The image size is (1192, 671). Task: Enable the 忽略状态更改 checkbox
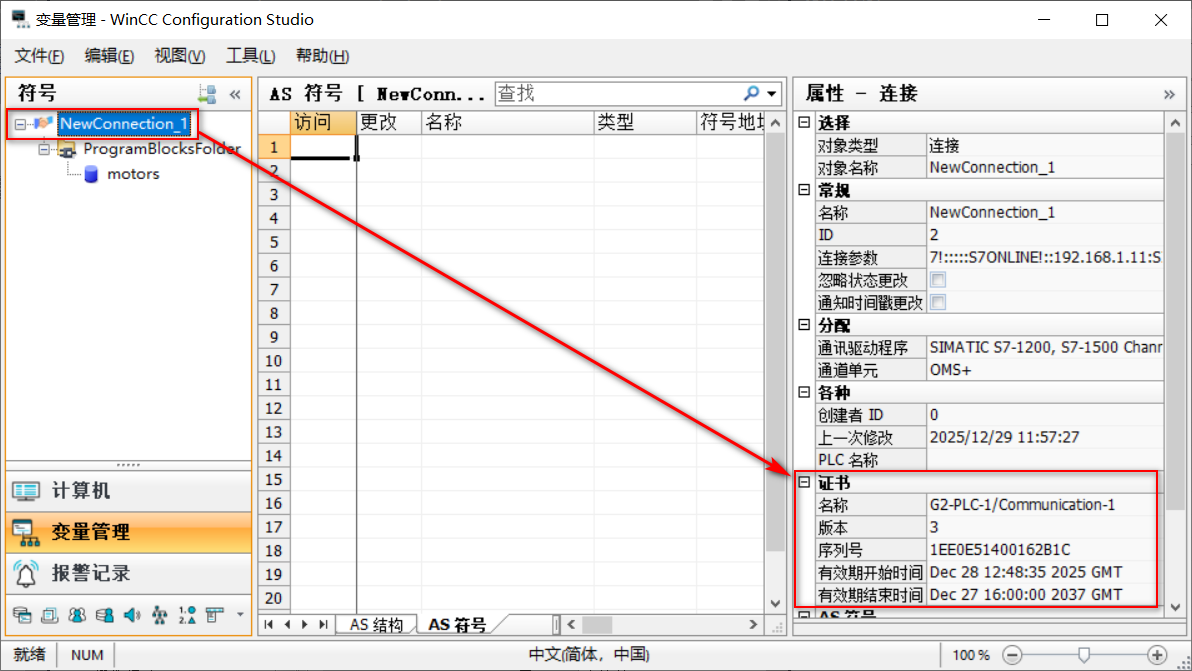tap(938, 280)
